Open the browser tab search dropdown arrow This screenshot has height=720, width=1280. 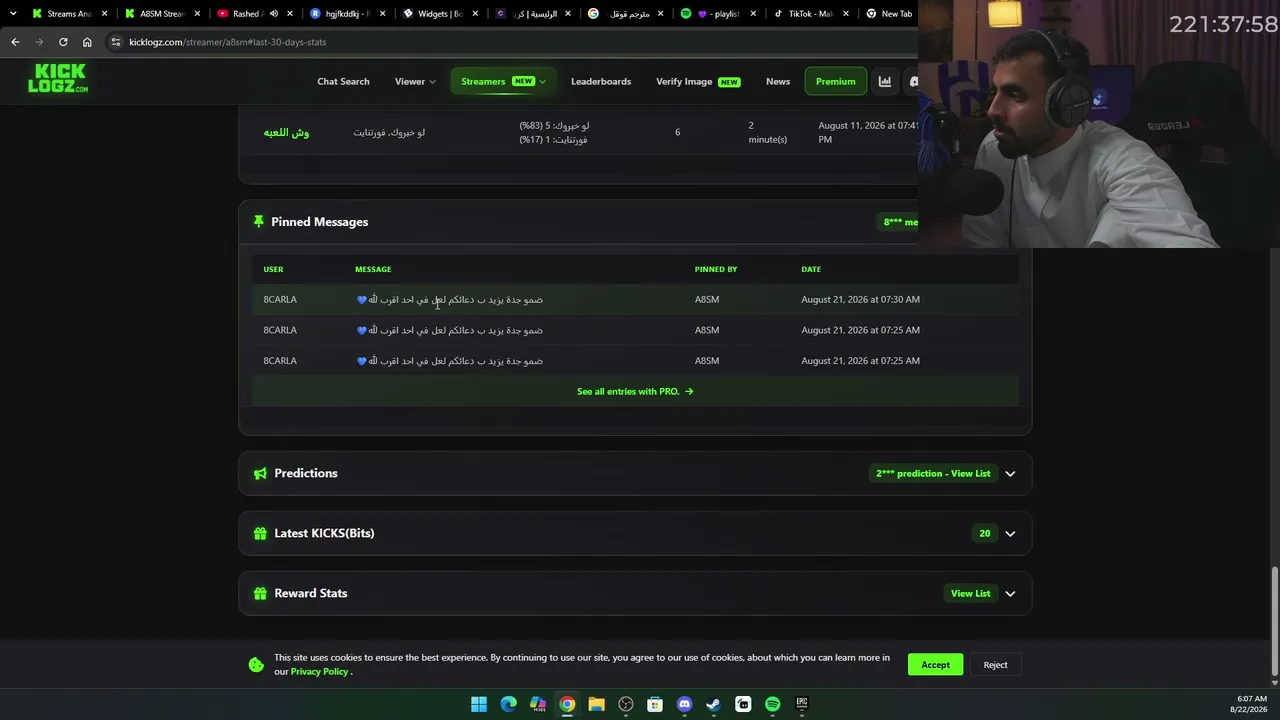point(13,14)
